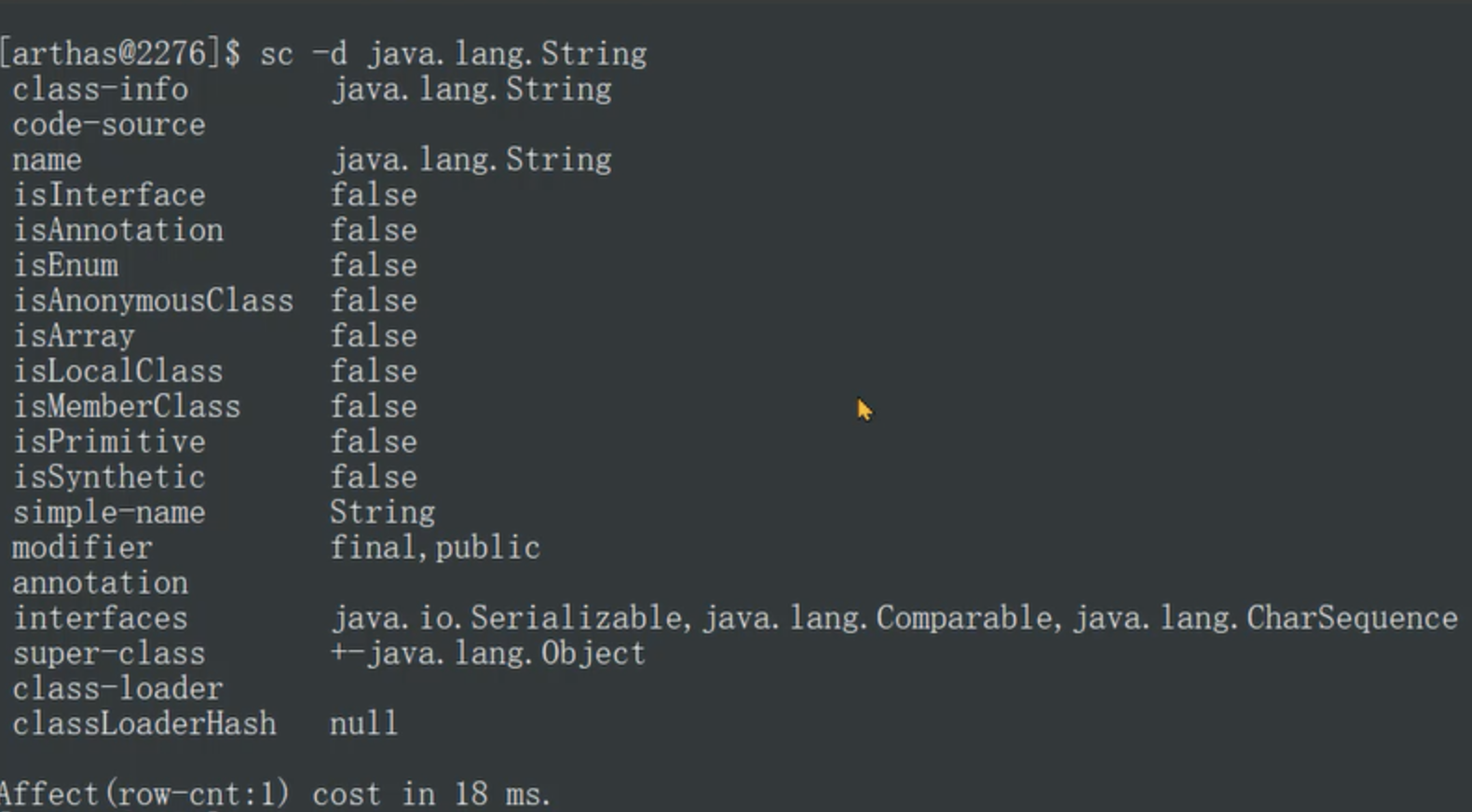The image size is (1472, 812).
Task: Click the arthas@2276 prompt
Action: pos(119,54)
